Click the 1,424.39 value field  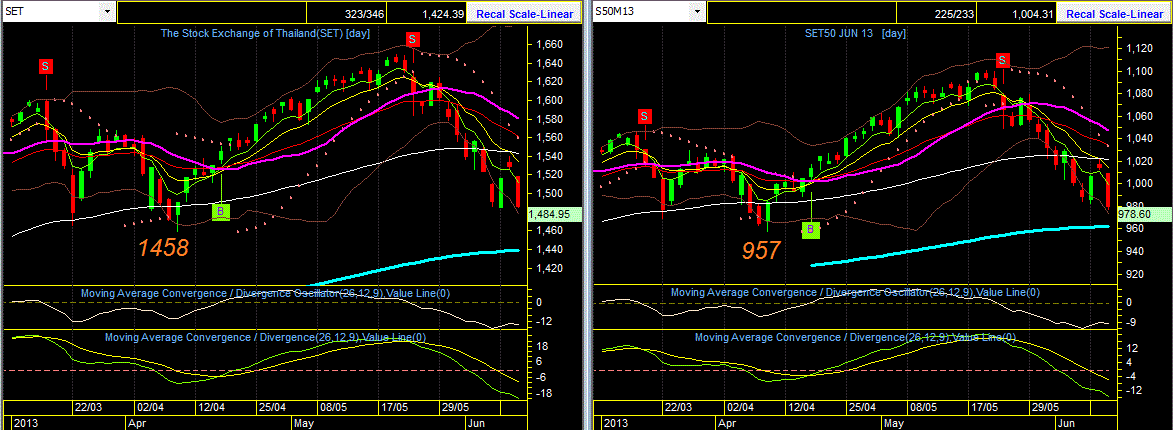[427, 13]
